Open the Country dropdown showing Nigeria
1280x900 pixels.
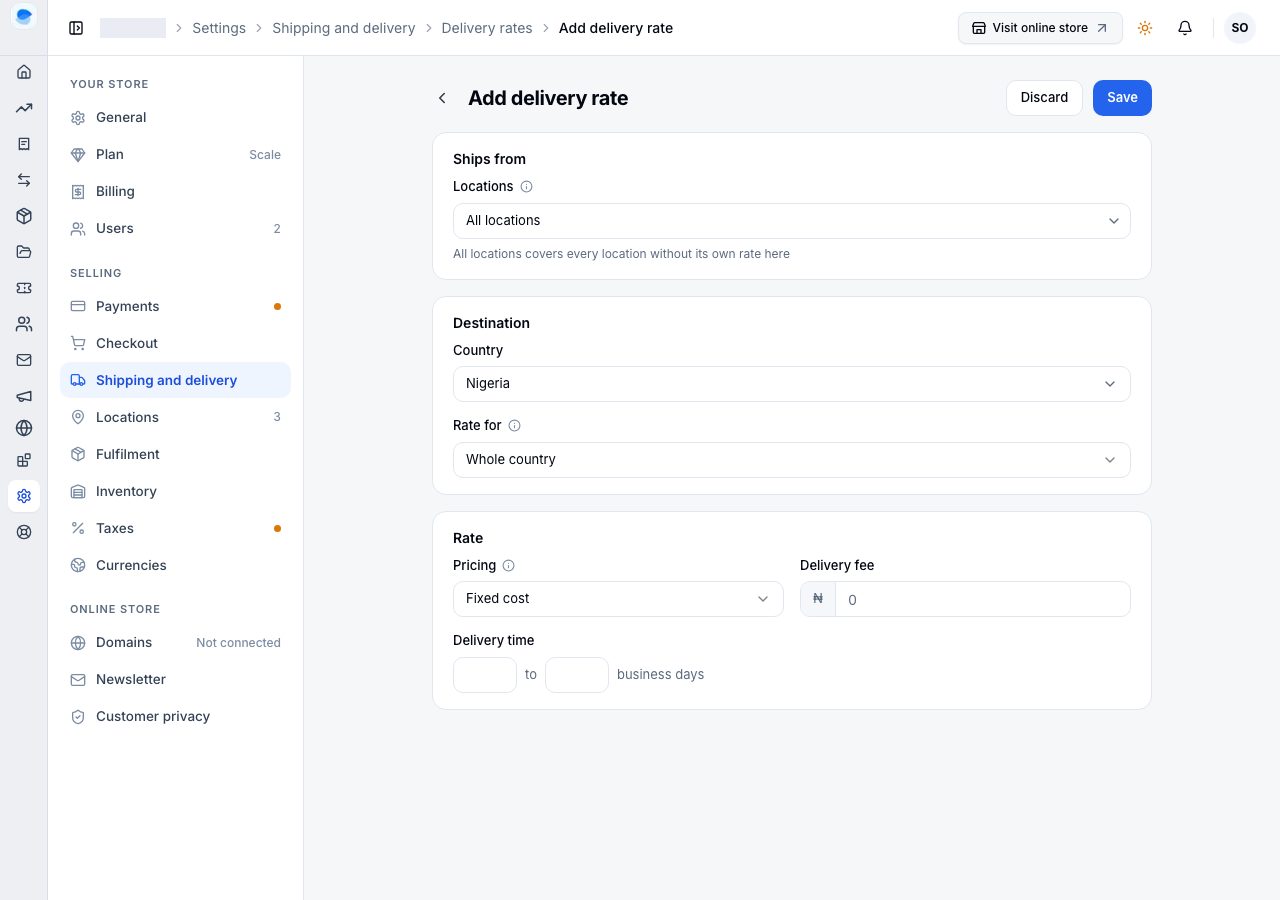(x=792, y=384)
